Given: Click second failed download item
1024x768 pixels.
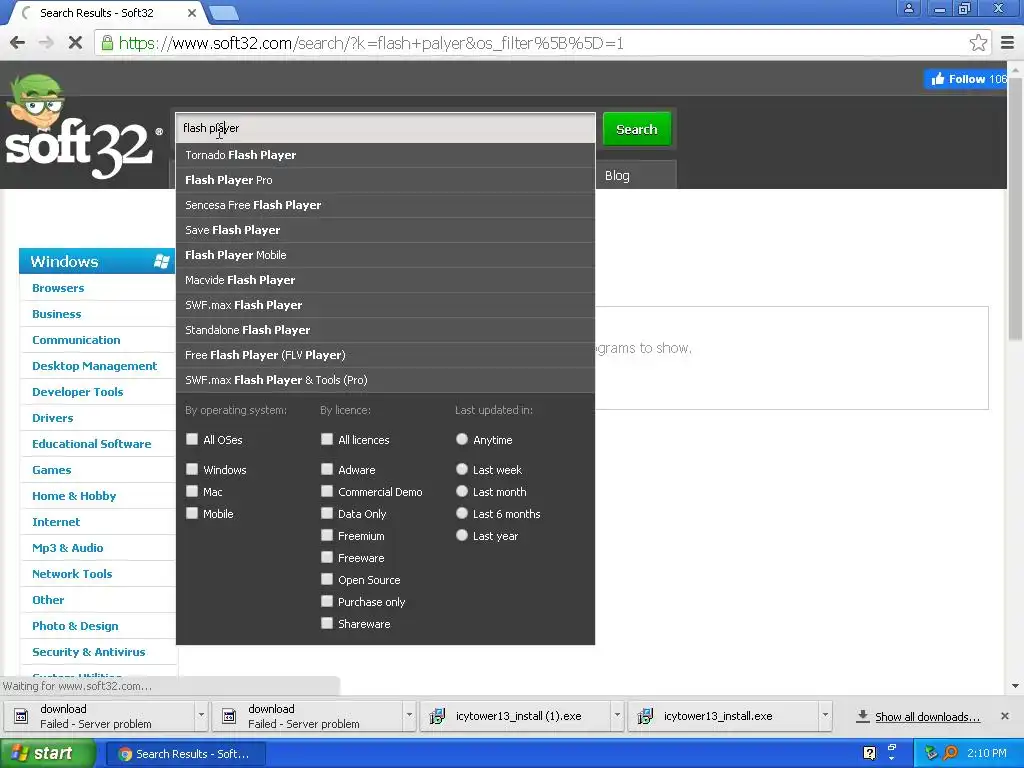Looking at the screenshot, I should (x=307, y=716).
